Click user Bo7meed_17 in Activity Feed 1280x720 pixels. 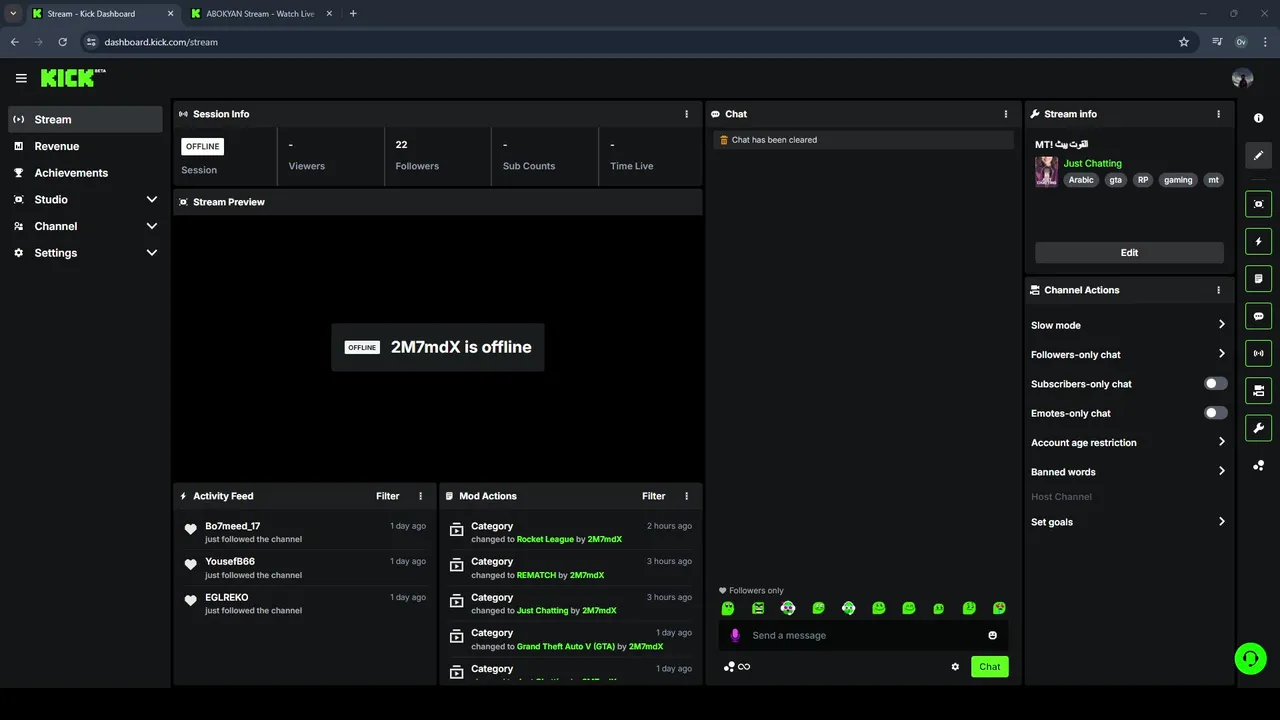pos(232,526)
